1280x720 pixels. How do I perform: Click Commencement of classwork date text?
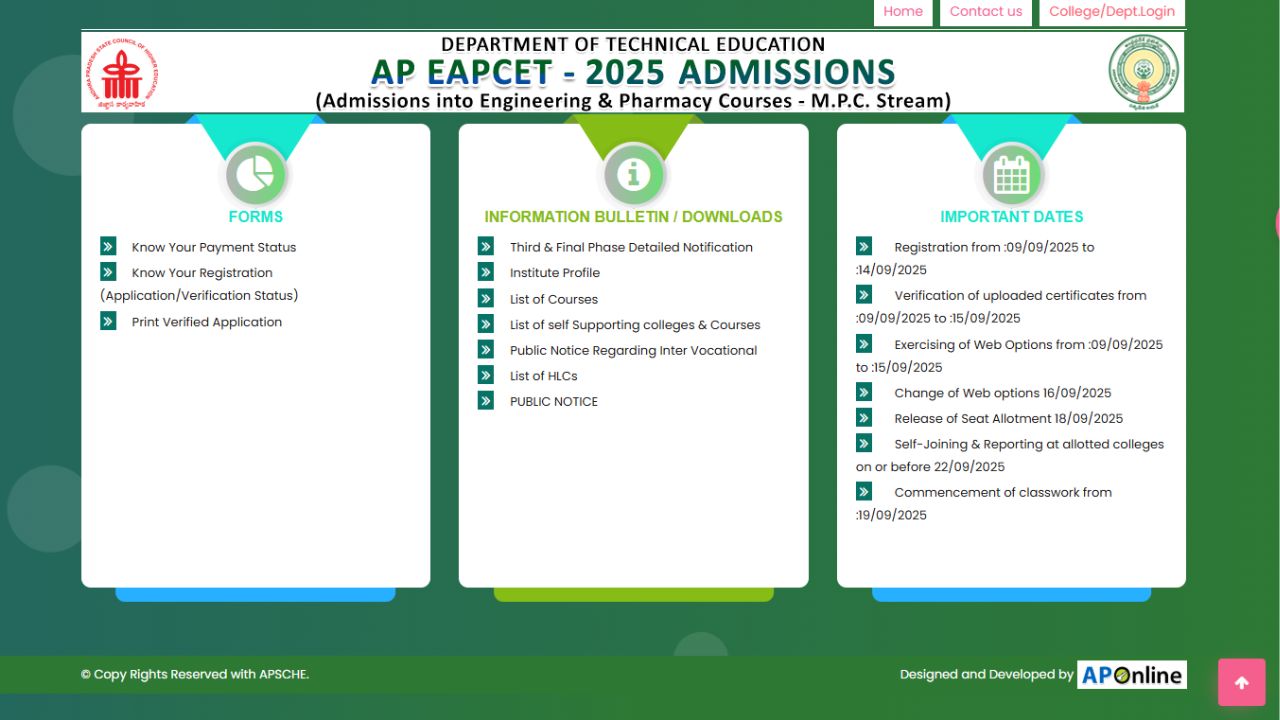click(984, 504)
